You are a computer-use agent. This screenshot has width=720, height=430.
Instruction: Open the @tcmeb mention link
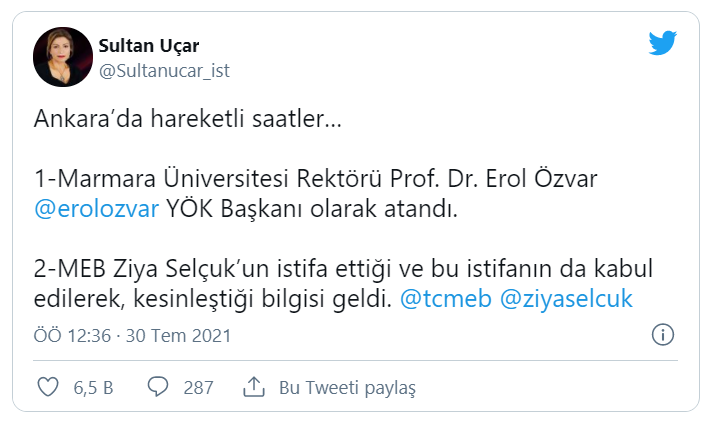click(x=445, y=299)
